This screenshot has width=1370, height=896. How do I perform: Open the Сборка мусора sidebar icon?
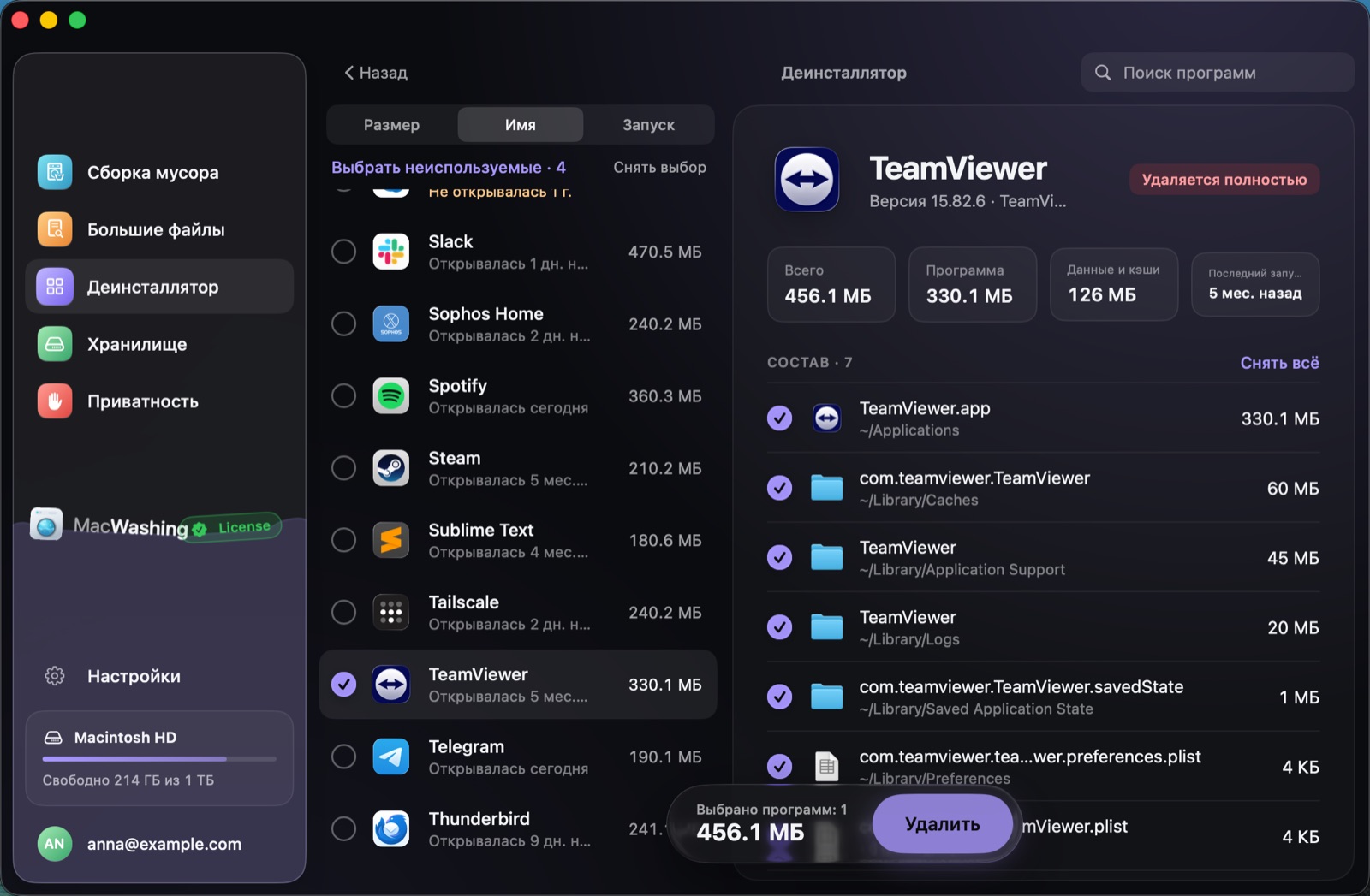(55, 172)
